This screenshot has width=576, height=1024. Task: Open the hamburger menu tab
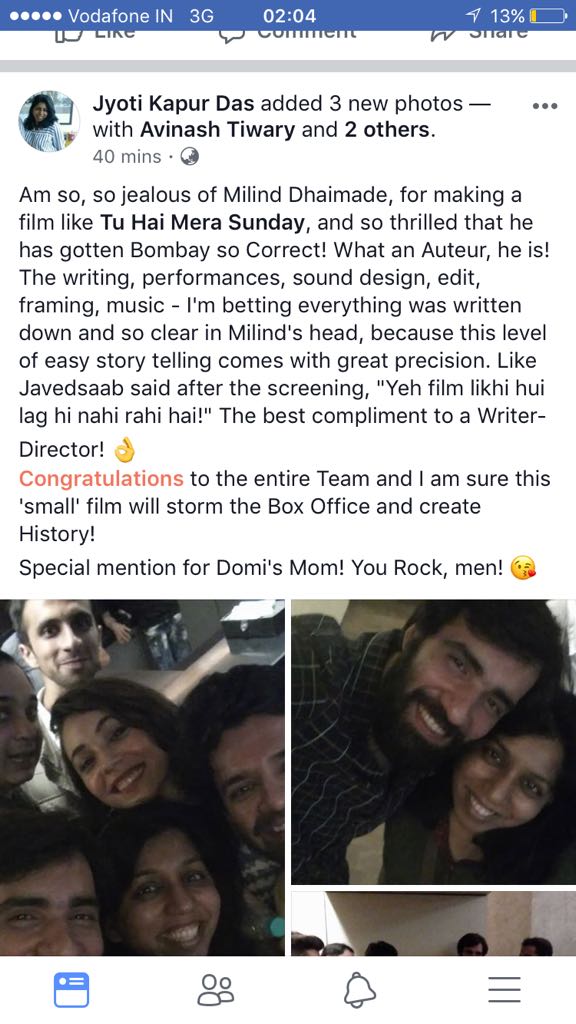[504, 990]
